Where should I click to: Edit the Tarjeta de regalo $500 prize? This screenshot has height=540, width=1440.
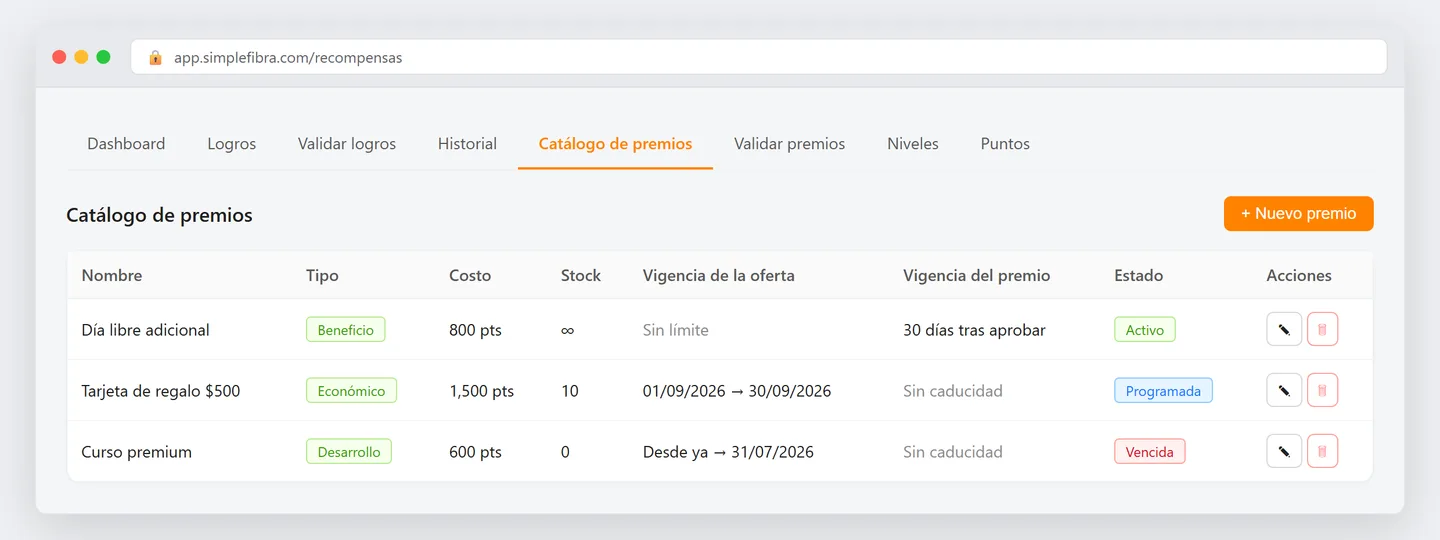pos(1284,390)
